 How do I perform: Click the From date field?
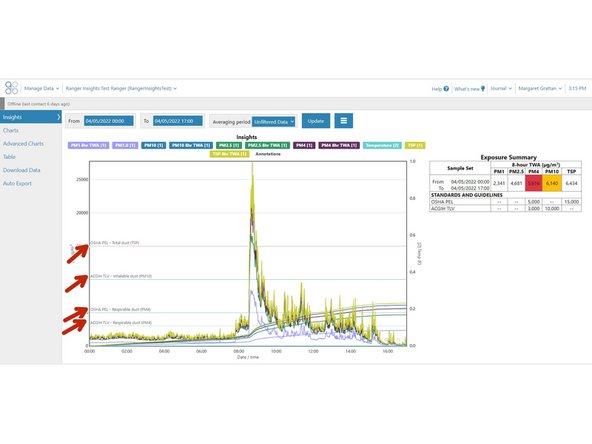coord(109,121)
